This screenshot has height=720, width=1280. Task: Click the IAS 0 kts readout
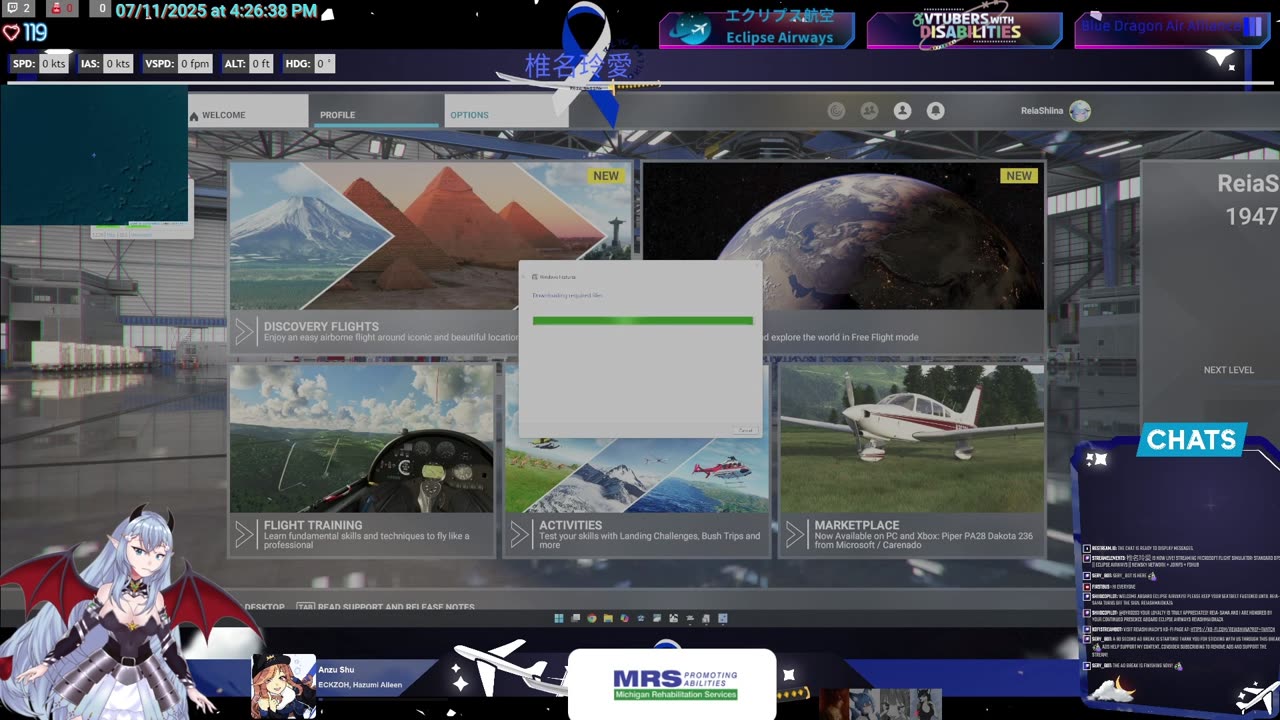click(x=106, y=64)
